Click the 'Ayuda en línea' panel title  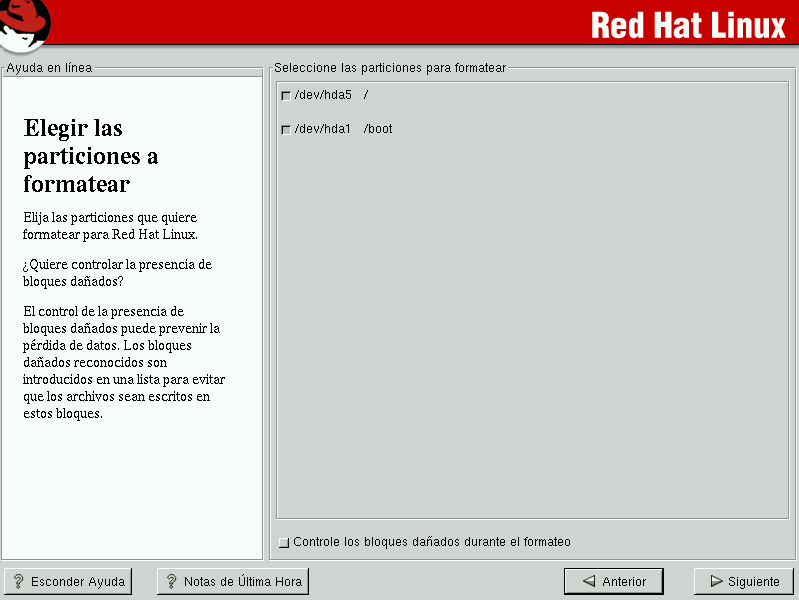49,68
